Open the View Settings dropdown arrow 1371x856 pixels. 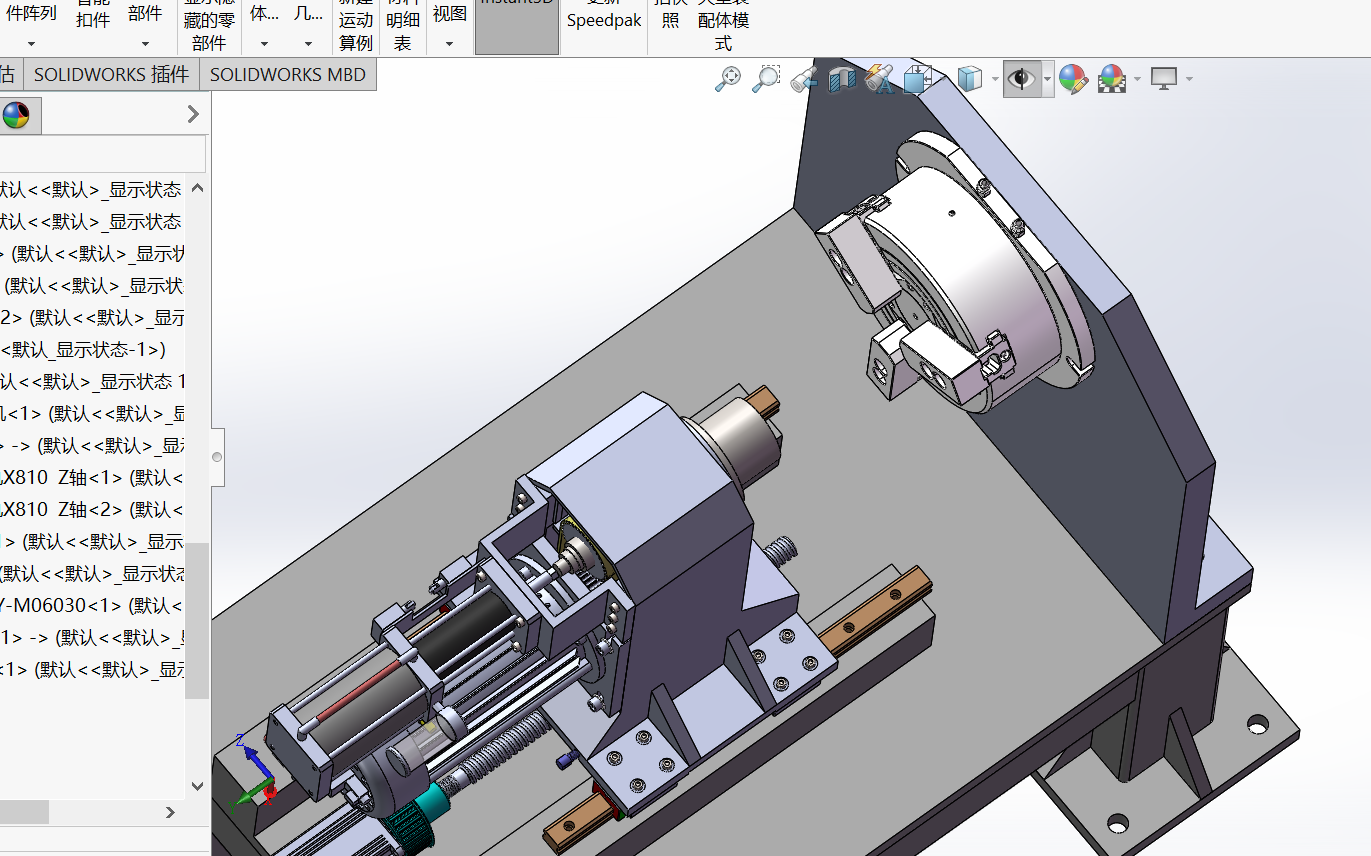[1188, 79]
